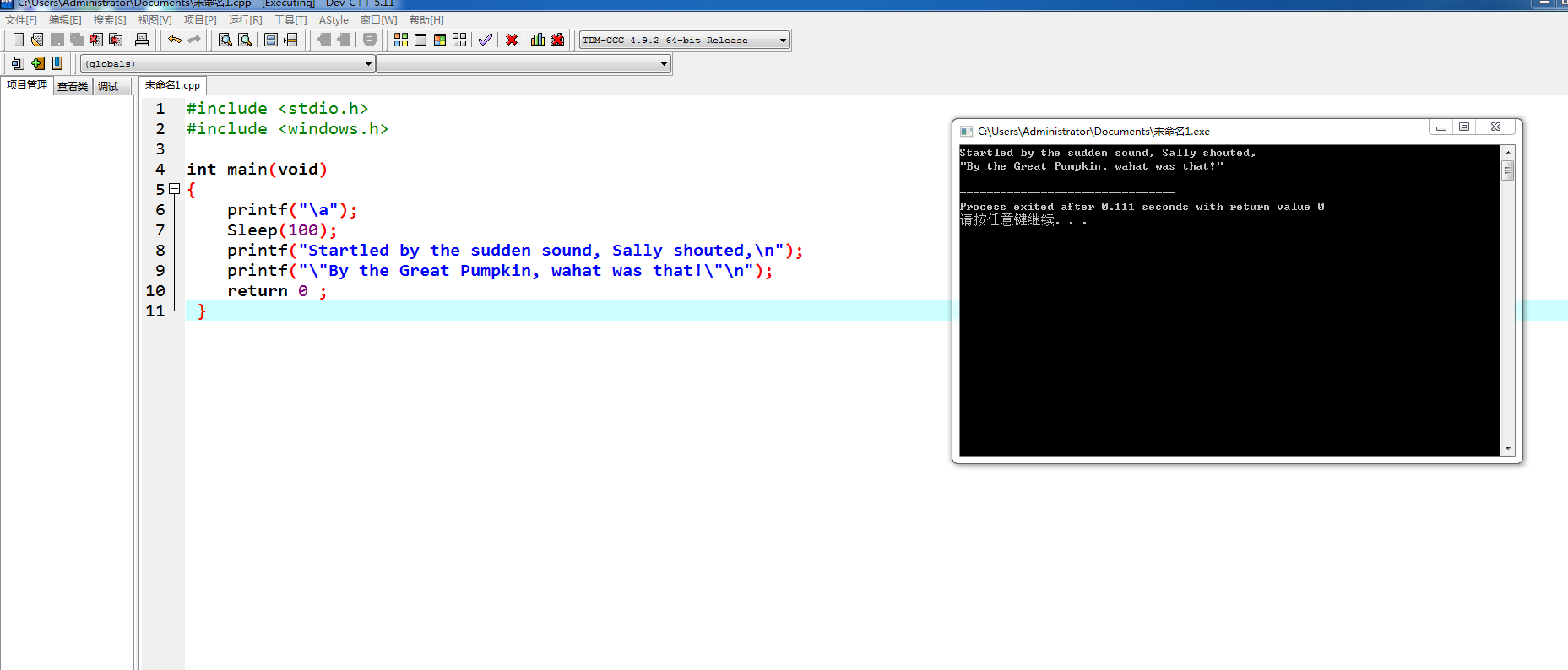Minimize the 未命名1.exe console window
Viewport: 1568px width, 670px height.
[1441, 127]
